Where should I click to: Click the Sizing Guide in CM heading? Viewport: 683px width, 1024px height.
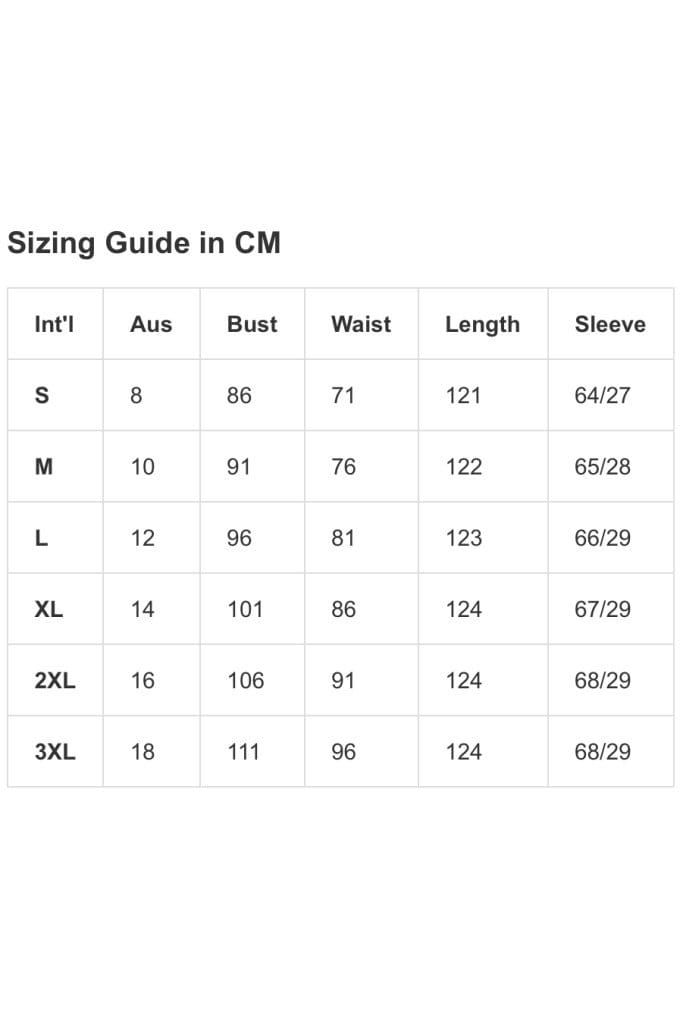coord(144,243)
